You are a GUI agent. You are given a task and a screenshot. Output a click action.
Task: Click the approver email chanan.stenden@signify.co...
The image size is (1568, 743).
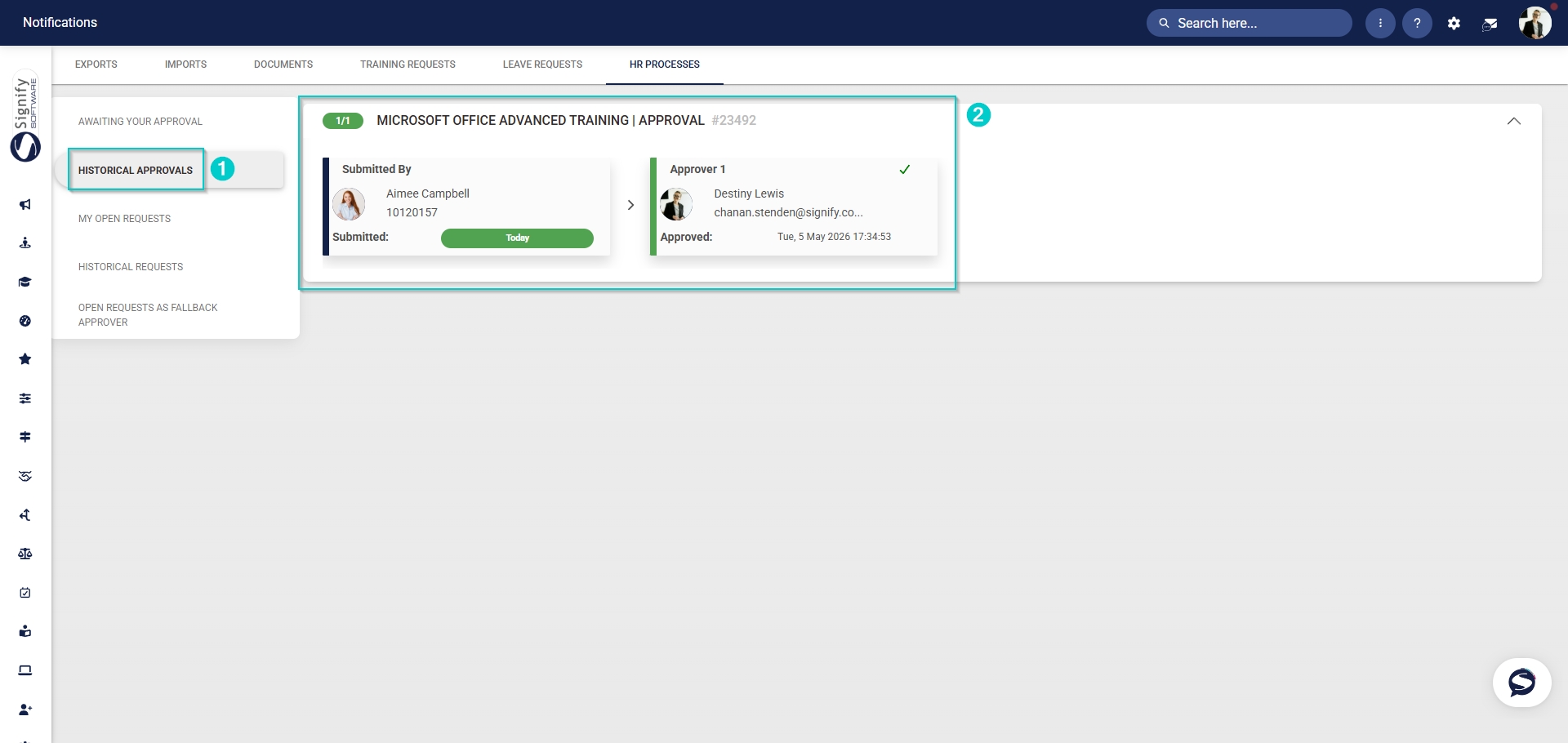[x=788, y=212]
